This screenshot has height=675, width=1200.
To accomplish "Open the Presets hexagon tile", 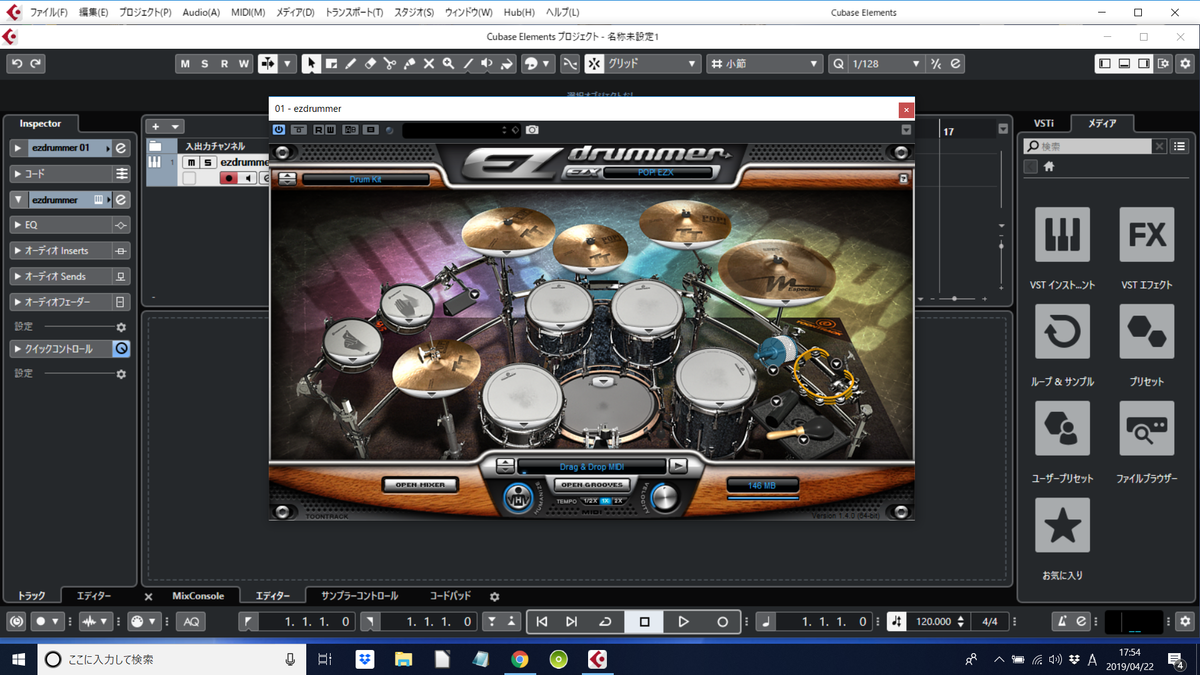I will pyautogui.click(x=1146, y=332).
